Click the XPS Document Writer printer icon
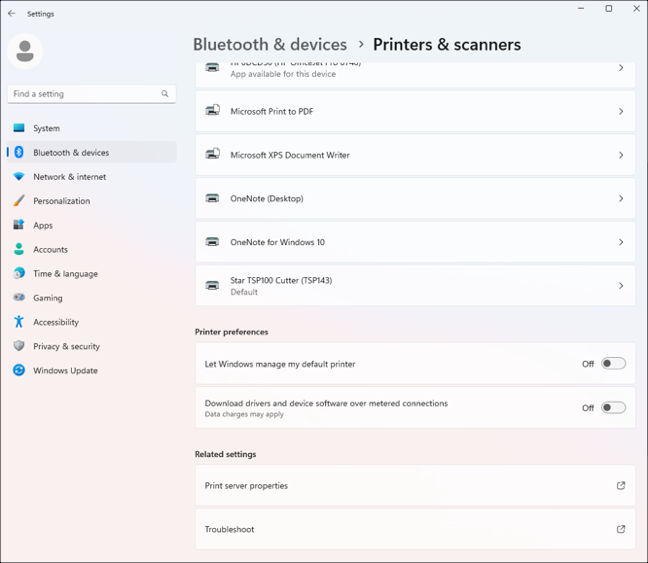 click(x=212, y=155)
